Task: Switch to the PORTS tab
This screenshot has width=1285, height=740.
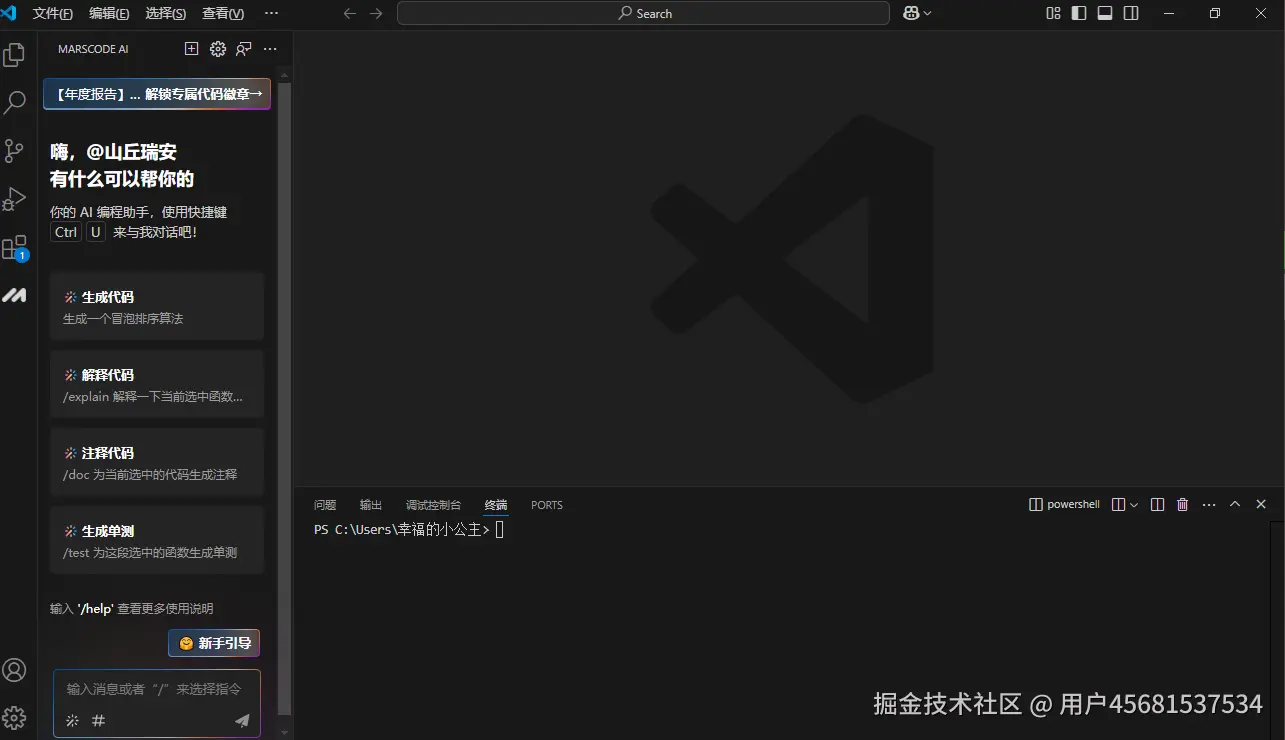Action: coord(547,505)
